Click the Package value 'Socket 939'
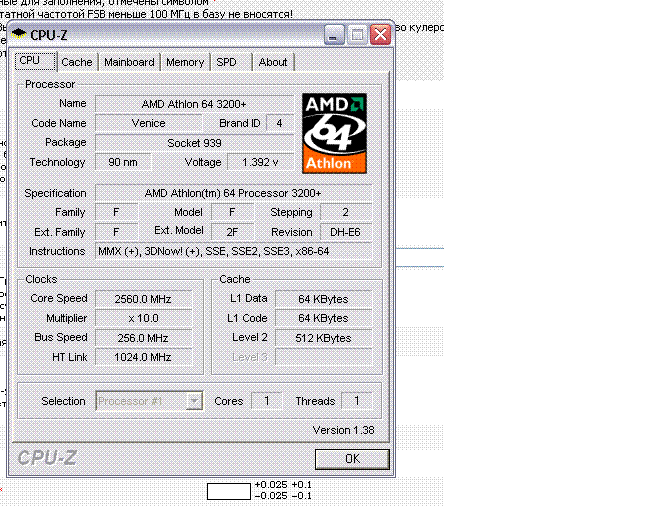 pyautogui.click(x=194, y=143)
